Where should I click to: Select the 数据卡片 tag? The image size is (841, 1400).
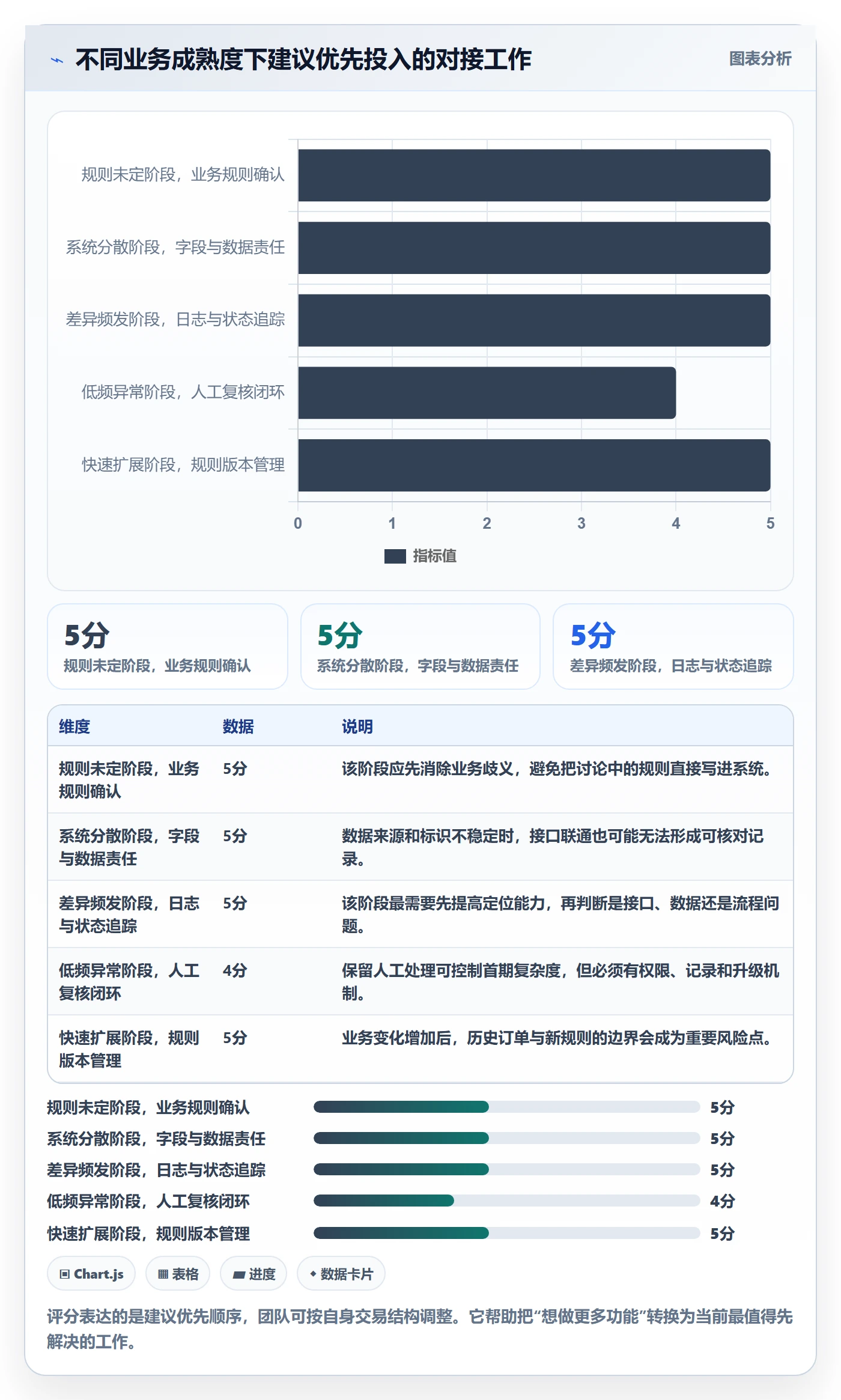point(341,1274)
